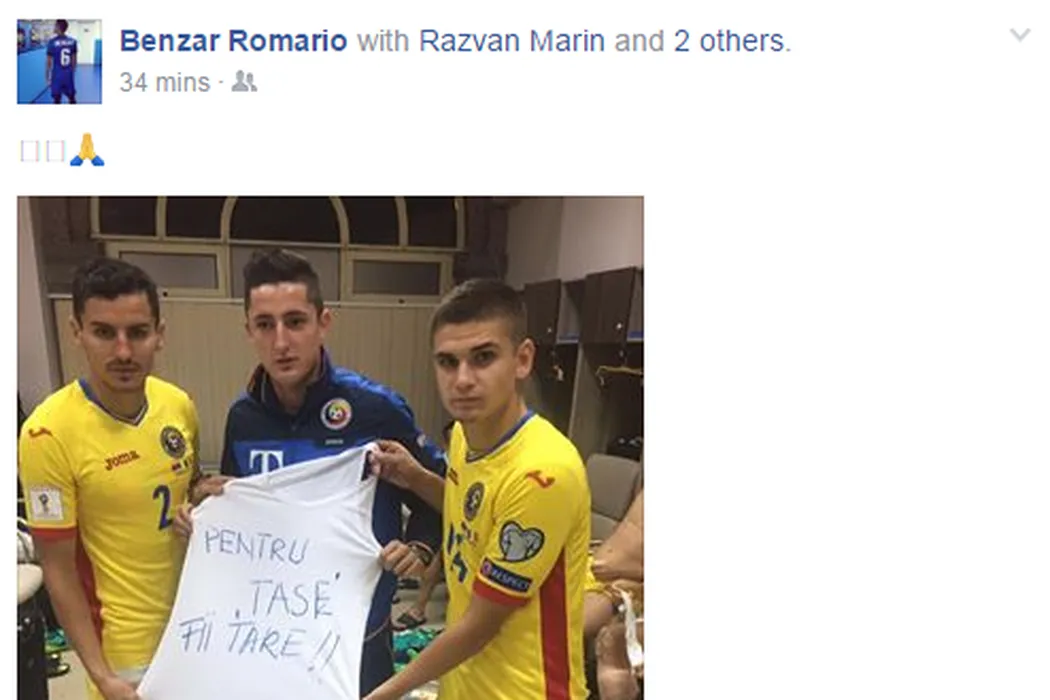Viewport: 1050px width, 700px height.
Task: Open Benzar Romario's profile picture thumbnail
Action: [x=60, y=62]
